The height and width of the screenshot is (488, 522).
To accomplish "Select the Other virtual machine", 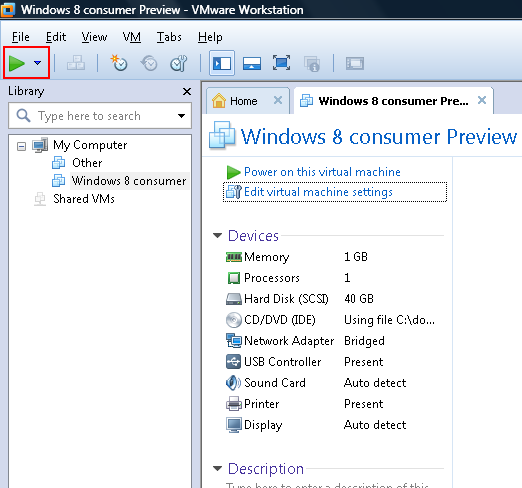I will (x=87, y=163).
